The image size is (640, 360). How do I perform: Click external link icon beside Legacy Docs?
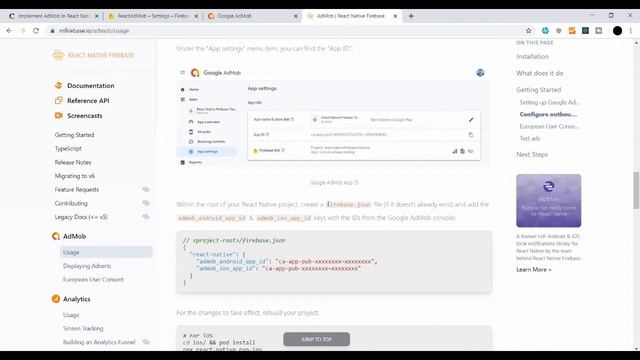(x=146, y=217)
